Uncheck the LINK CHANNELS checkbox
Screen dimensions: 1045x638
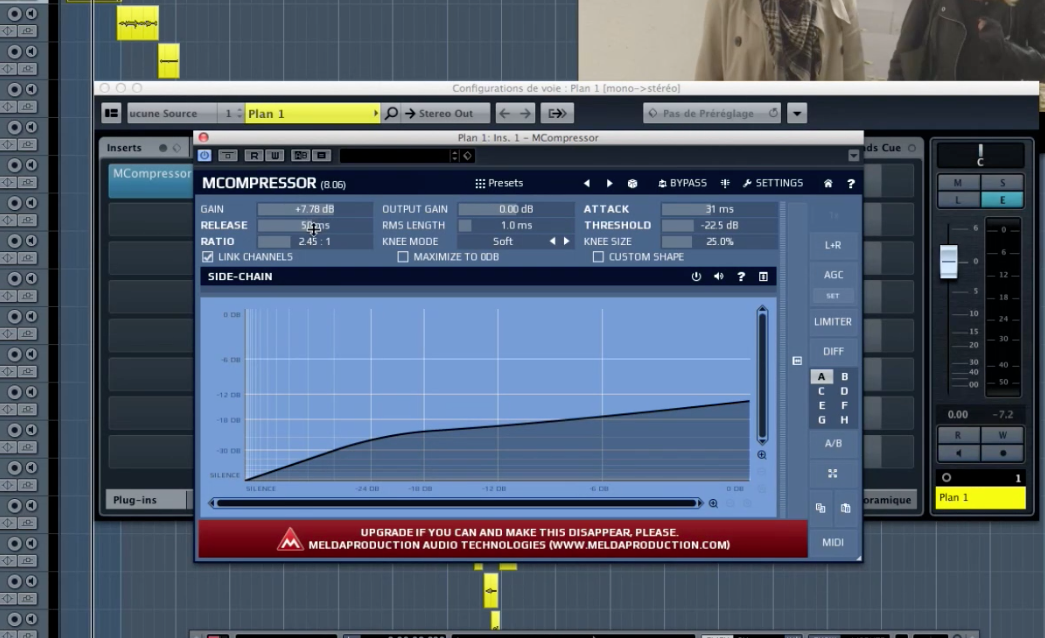[208, 257]
